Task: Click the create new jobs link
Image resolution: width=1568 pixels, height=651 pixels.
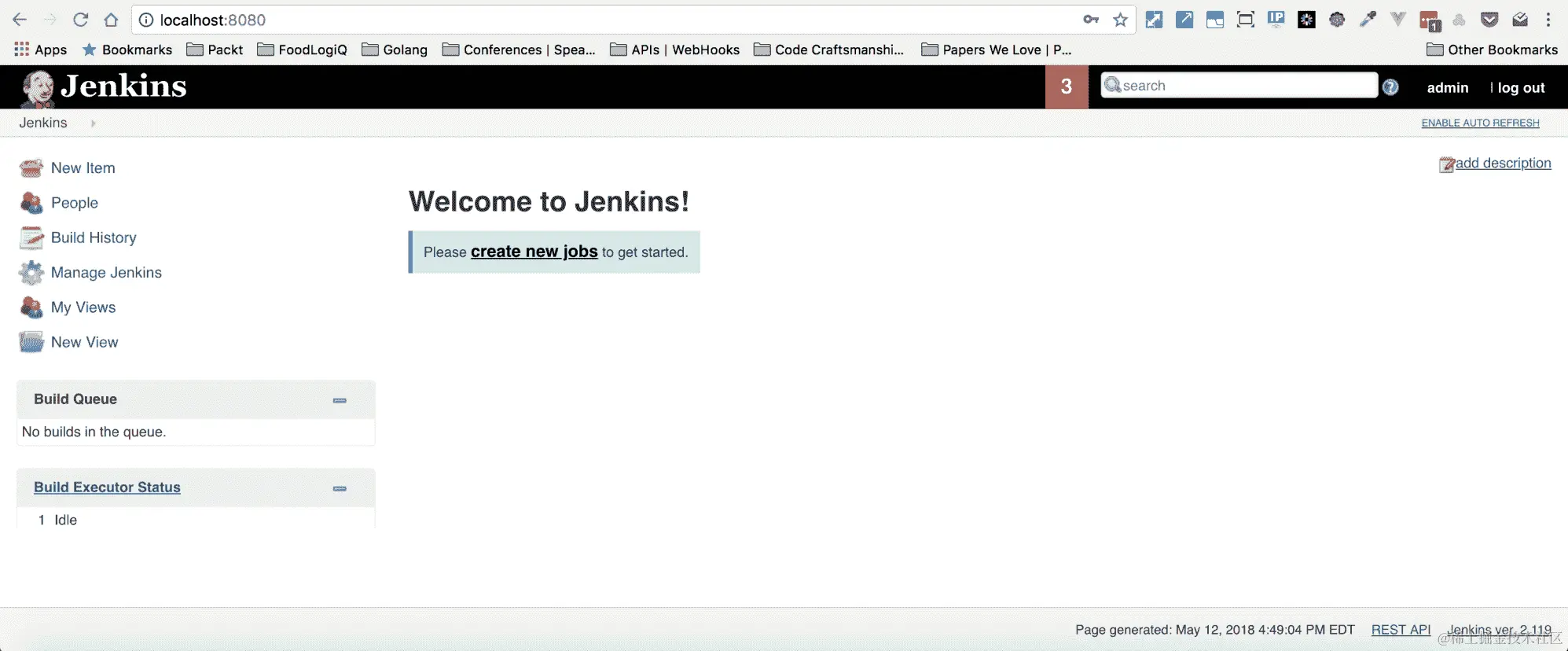Action: click(x=534, y=252)
